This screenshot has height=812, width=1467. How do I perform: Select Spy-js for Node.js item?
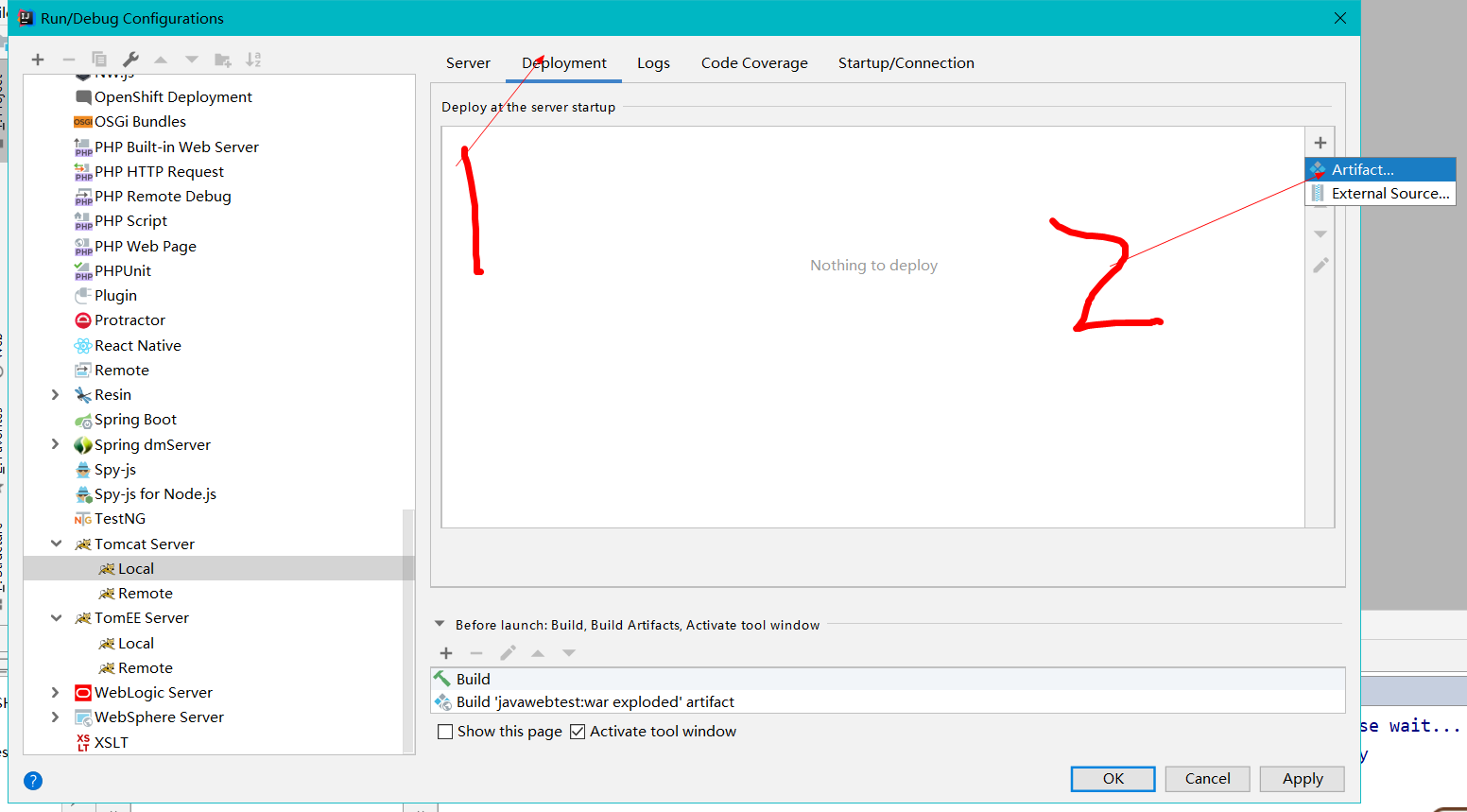point(146,493)
